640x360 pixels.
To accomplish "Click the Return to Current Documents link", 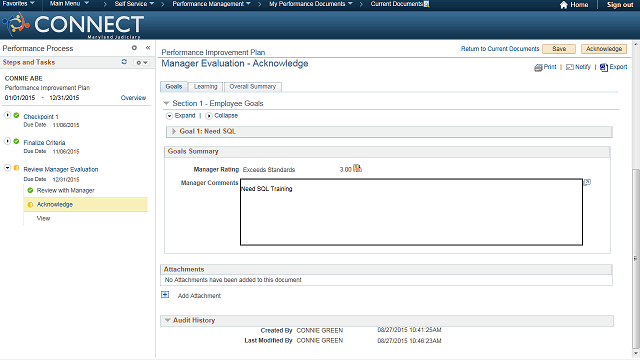I will (x=500, y=49).
